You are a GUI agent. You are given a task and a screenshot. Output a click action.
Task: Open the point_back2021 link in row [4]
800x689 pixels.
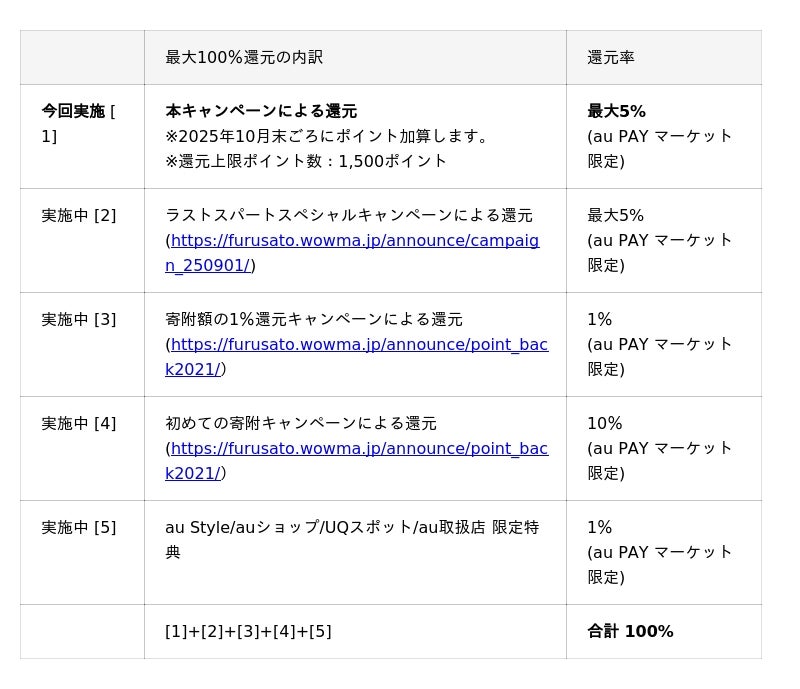tap(359, 449)
